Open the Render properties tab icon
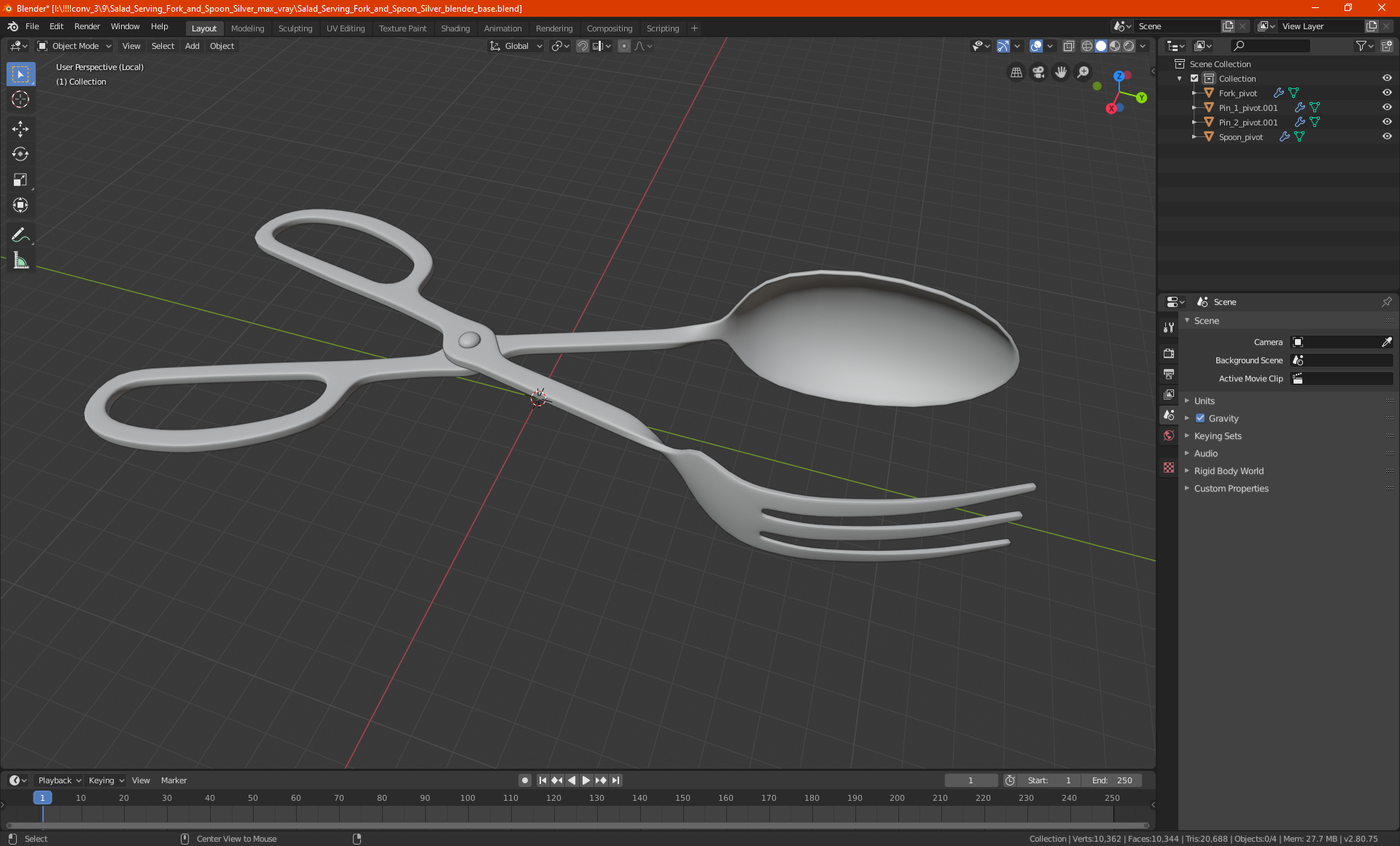Viewport: 1400px width, 846px height. tap(1169, 353)
